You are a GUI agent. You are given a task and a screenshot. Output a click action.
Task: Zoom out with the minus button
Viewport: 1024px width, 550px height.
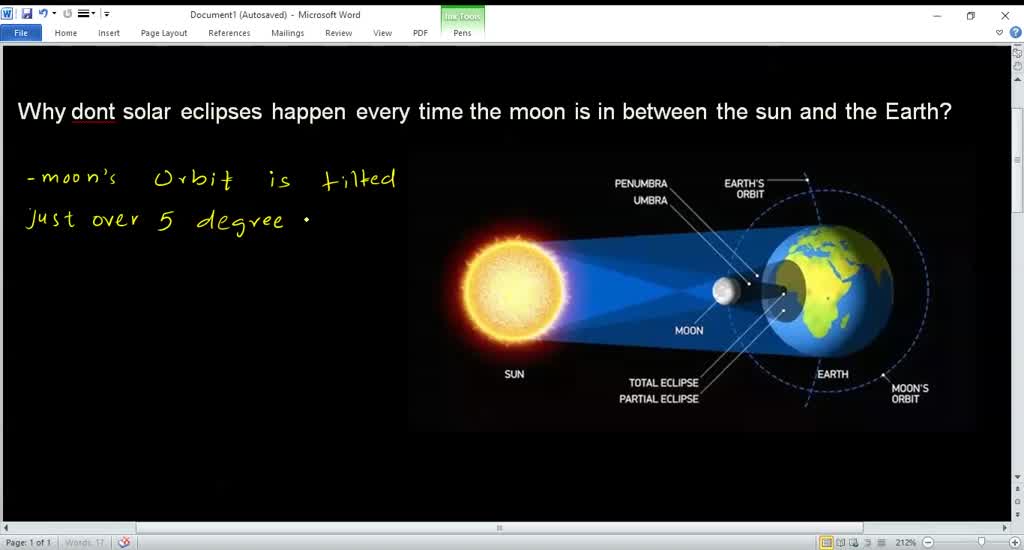click(x=928, y=543)
